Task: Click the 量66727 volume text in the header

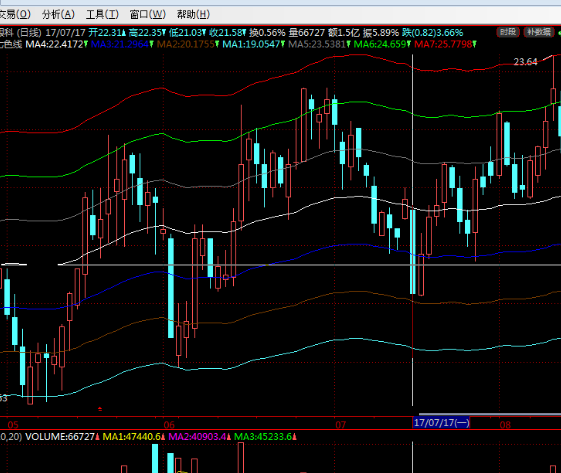Action: [307, 33]
